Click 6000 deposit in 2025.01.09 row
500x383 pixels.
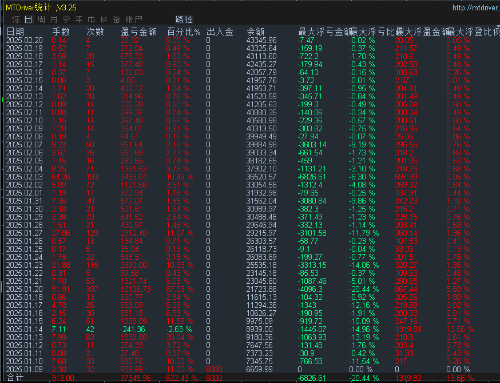214,369
